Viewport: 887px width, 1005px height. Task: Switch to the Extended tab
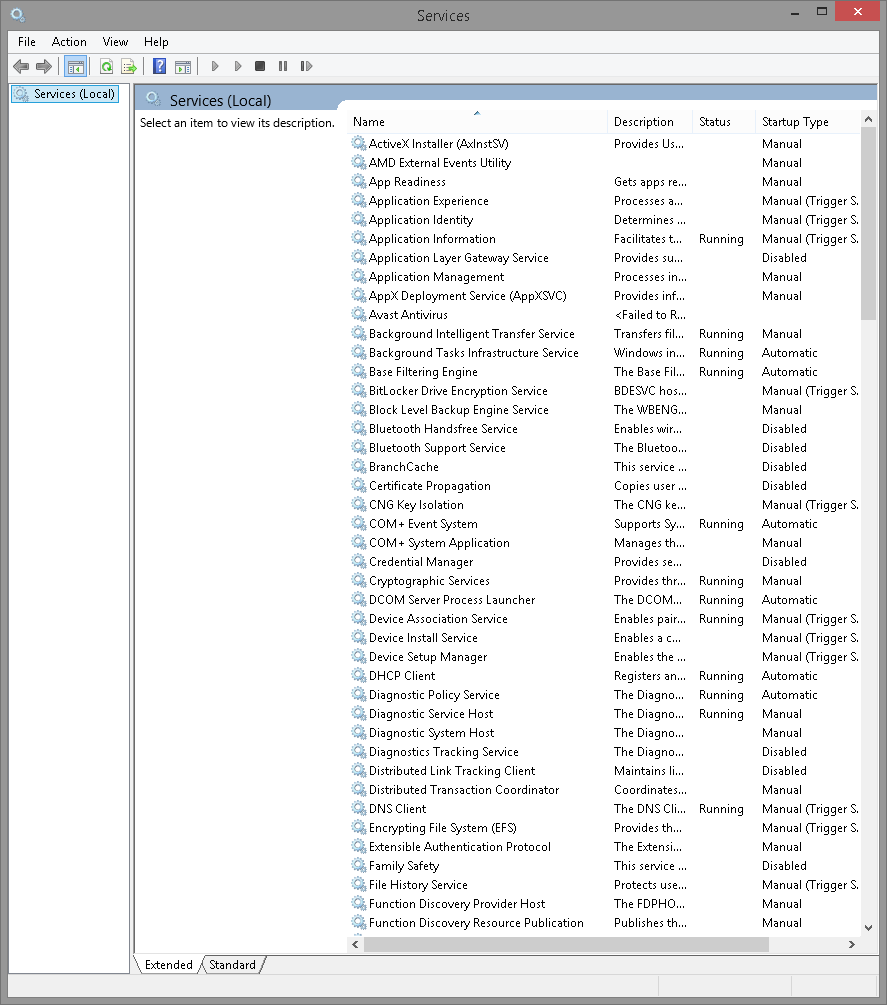[169, 965]
